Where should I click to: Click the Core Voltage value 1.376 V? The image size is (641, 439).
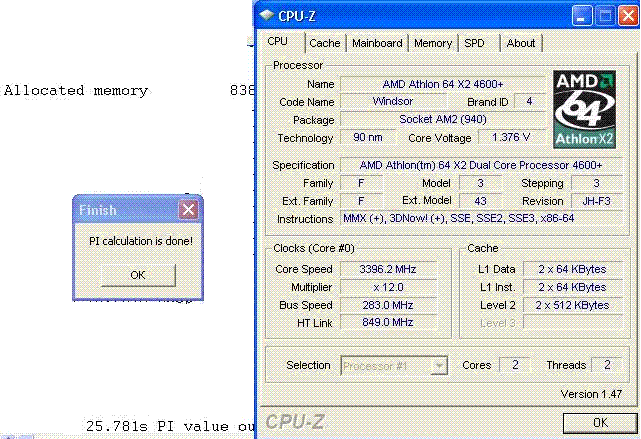pos(511,137)
